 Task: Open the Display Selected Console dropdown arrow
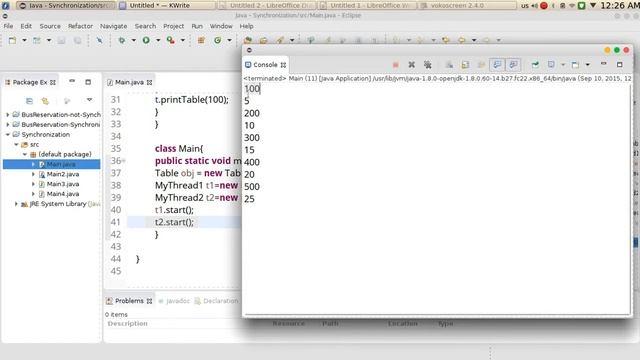coord(563,65)
